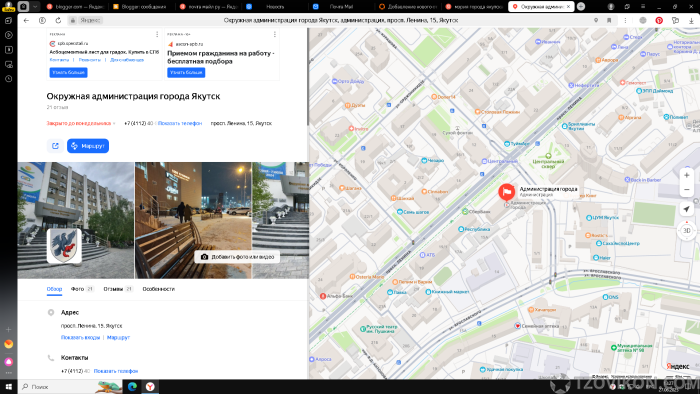Screen dimensions: 700x394
Task: Click the red Администрация города map marker
Action: pos(506,192)
